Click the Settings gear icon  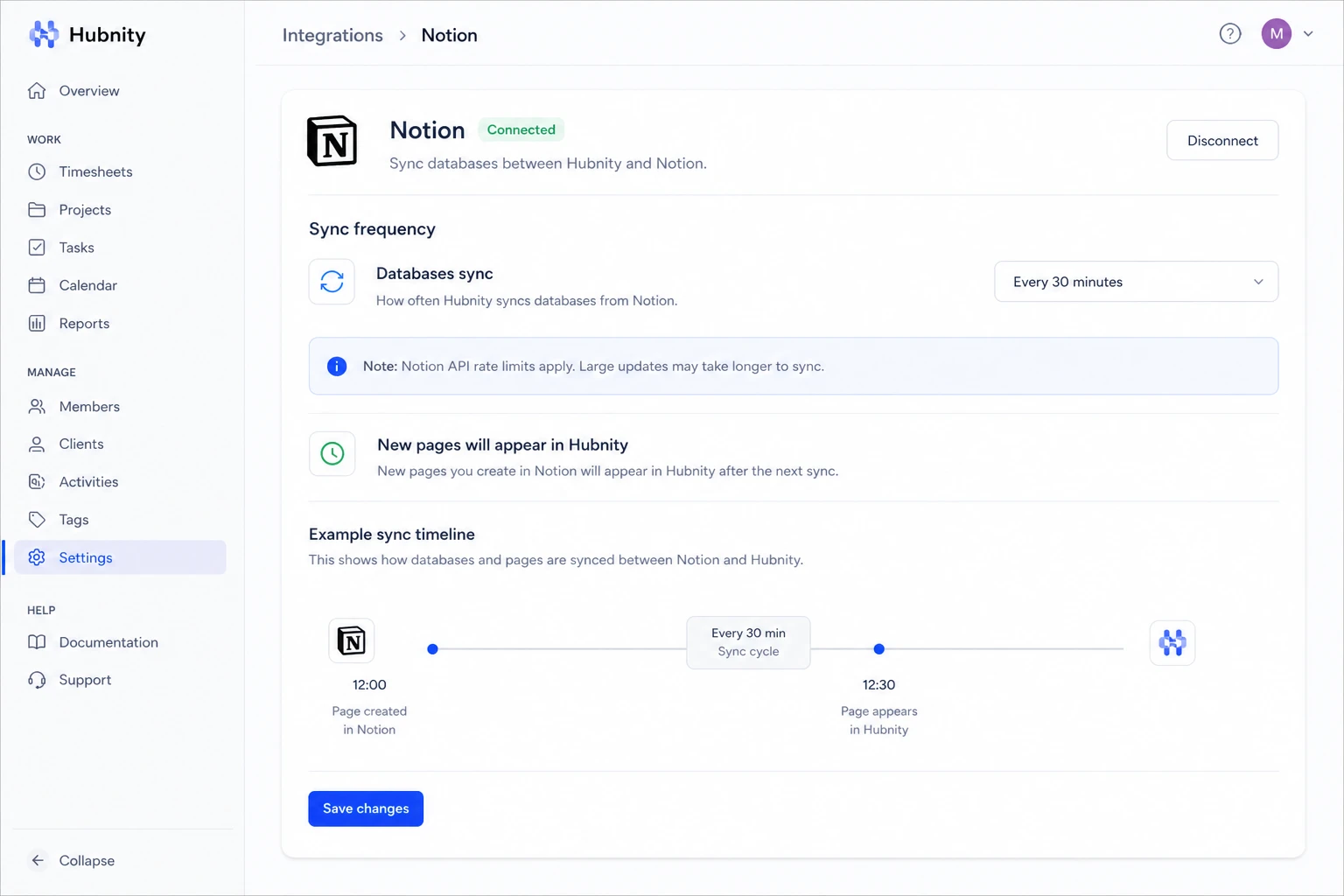pyautogui.click(x=37, y=557)
